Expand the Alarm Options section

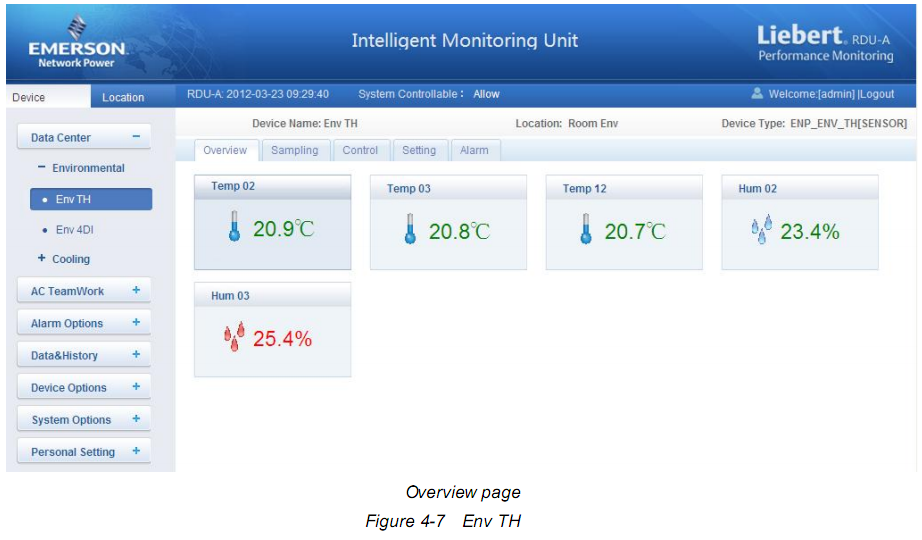136,323
